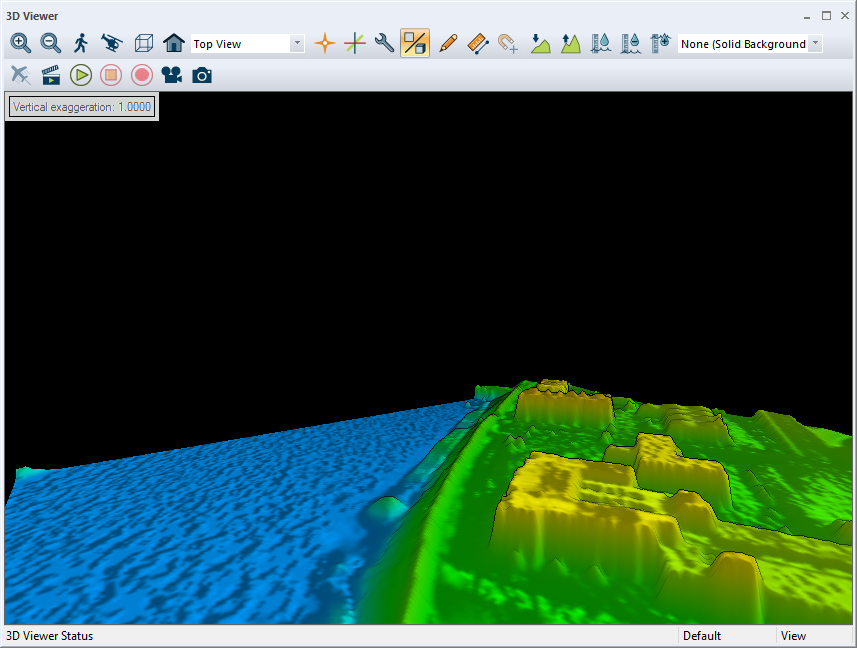The image size is (857, 648).
Task: Minimize the 3D Viewer window
Action: [x=807, y=16]
